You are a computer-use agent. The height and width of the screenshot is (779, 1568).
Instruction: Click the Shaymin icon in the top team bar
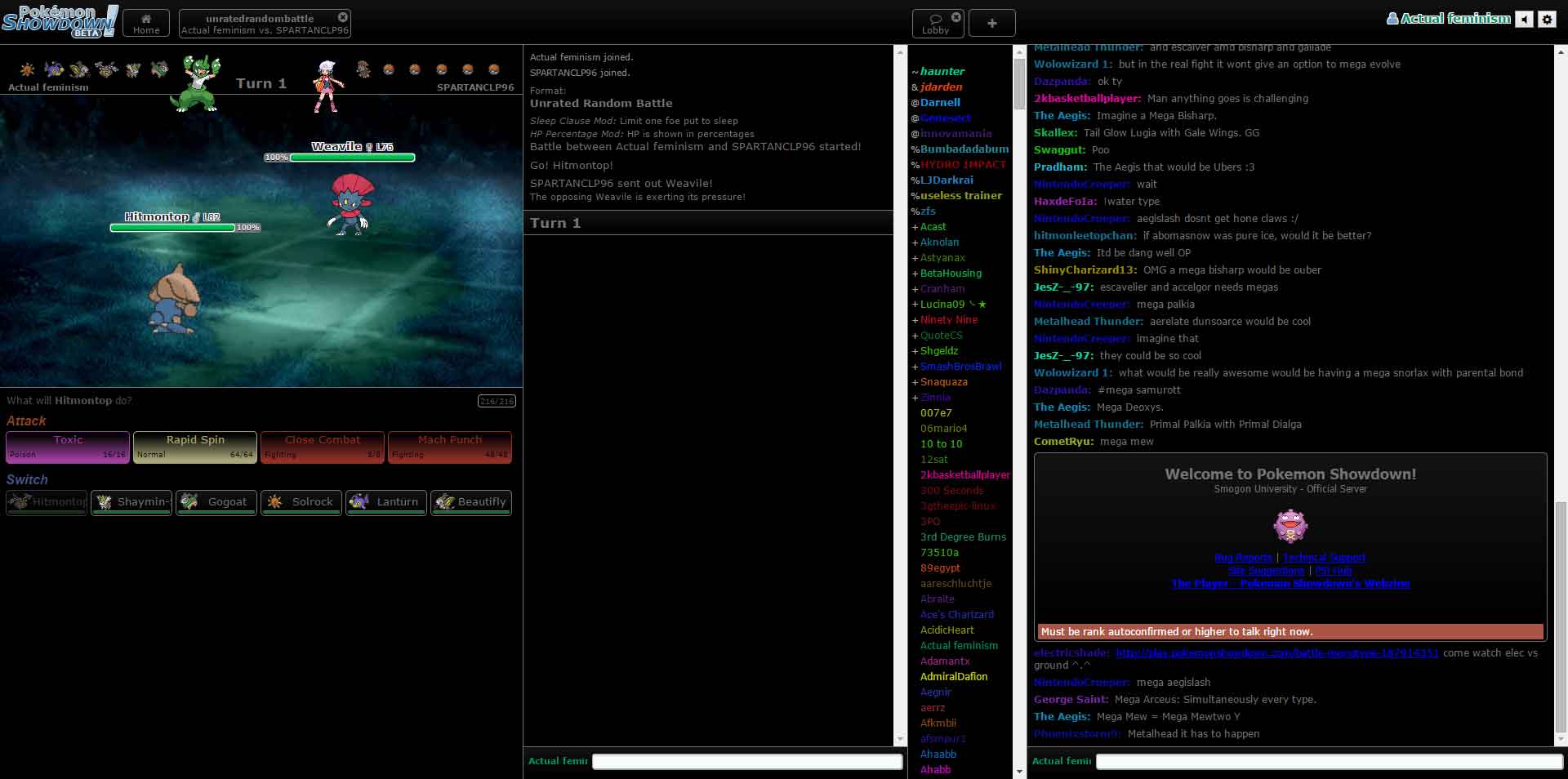pos(133,69)
